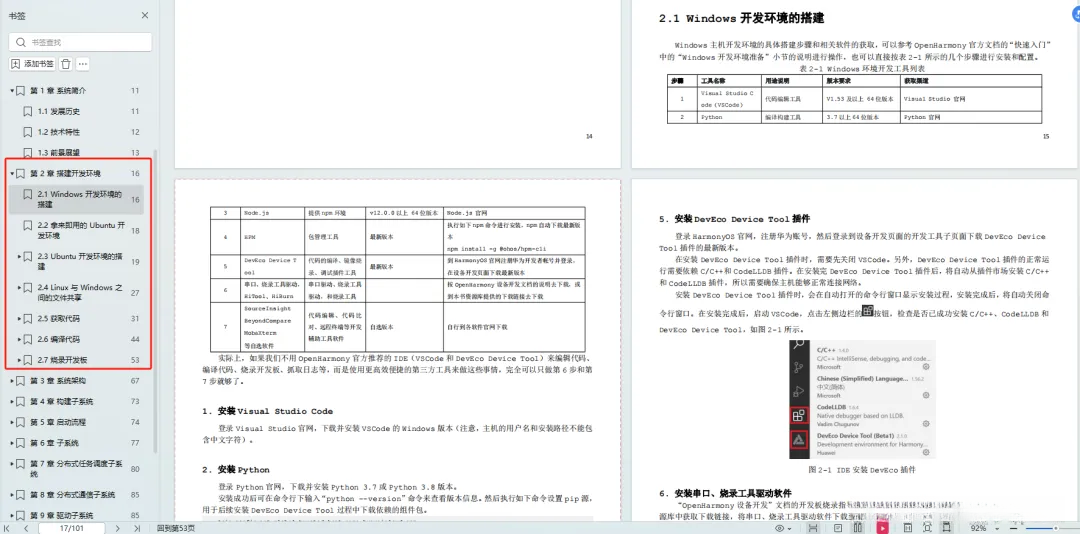This screenshot has height=534, width=1080.
Task: Open the bookmark panel more options (…) button
Action: (83, 63)
